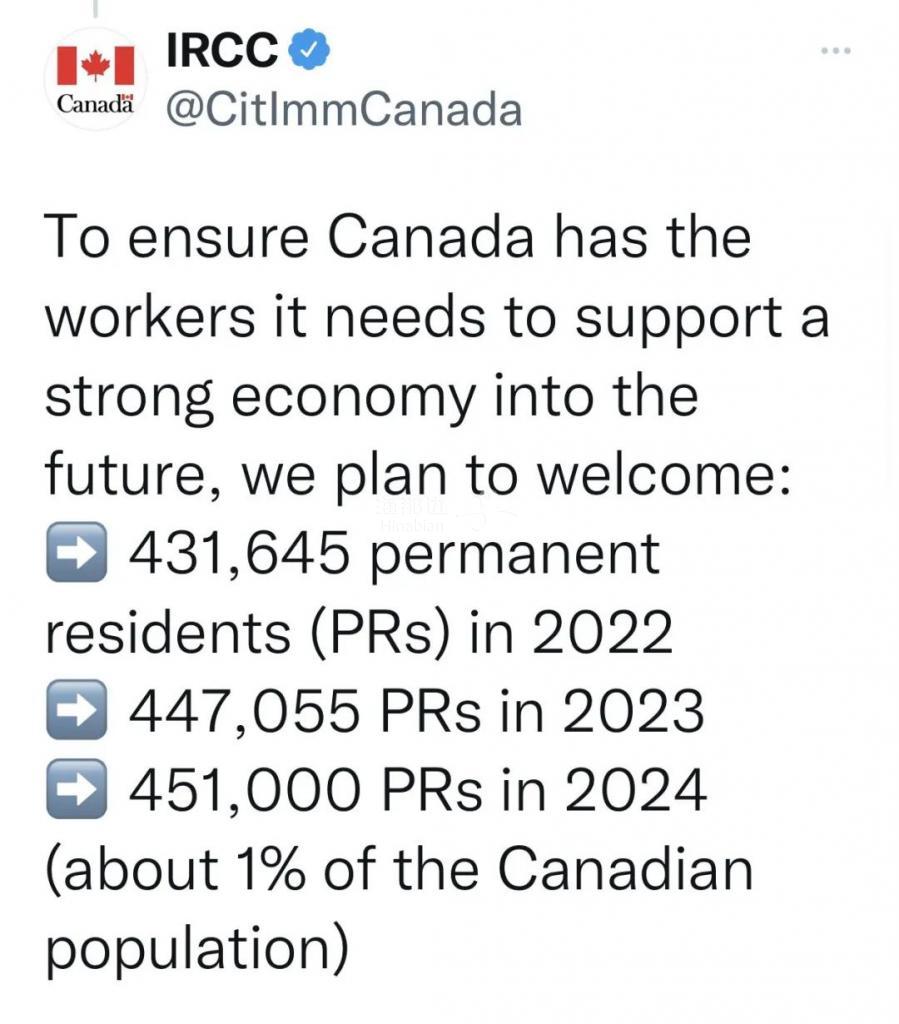Open the IRCC profile avatar
This screenshot has height=1024, width=899.
click(x=95, y=79)
